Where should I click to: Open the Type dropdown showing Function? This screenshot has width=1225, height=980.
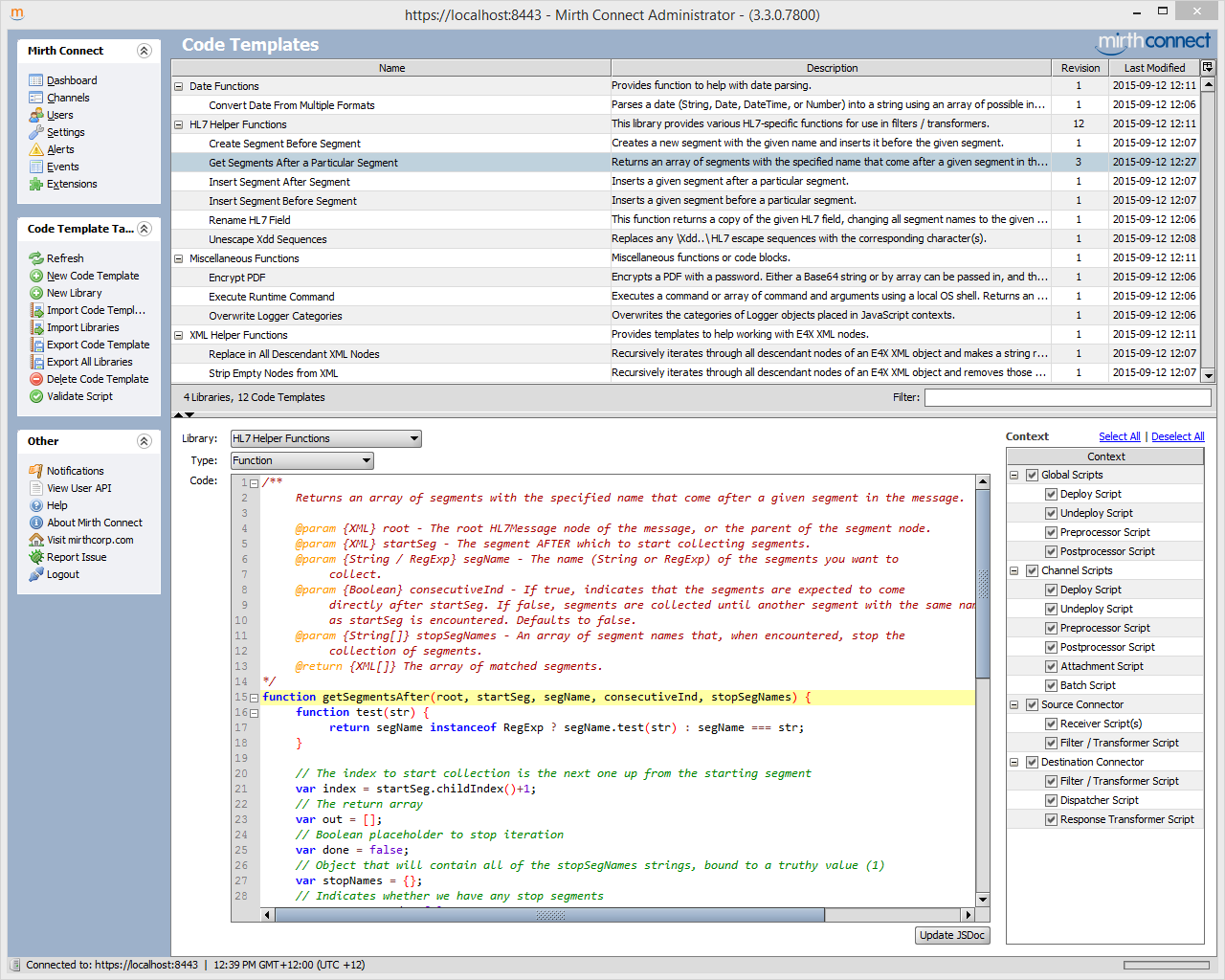coord(302,460)
